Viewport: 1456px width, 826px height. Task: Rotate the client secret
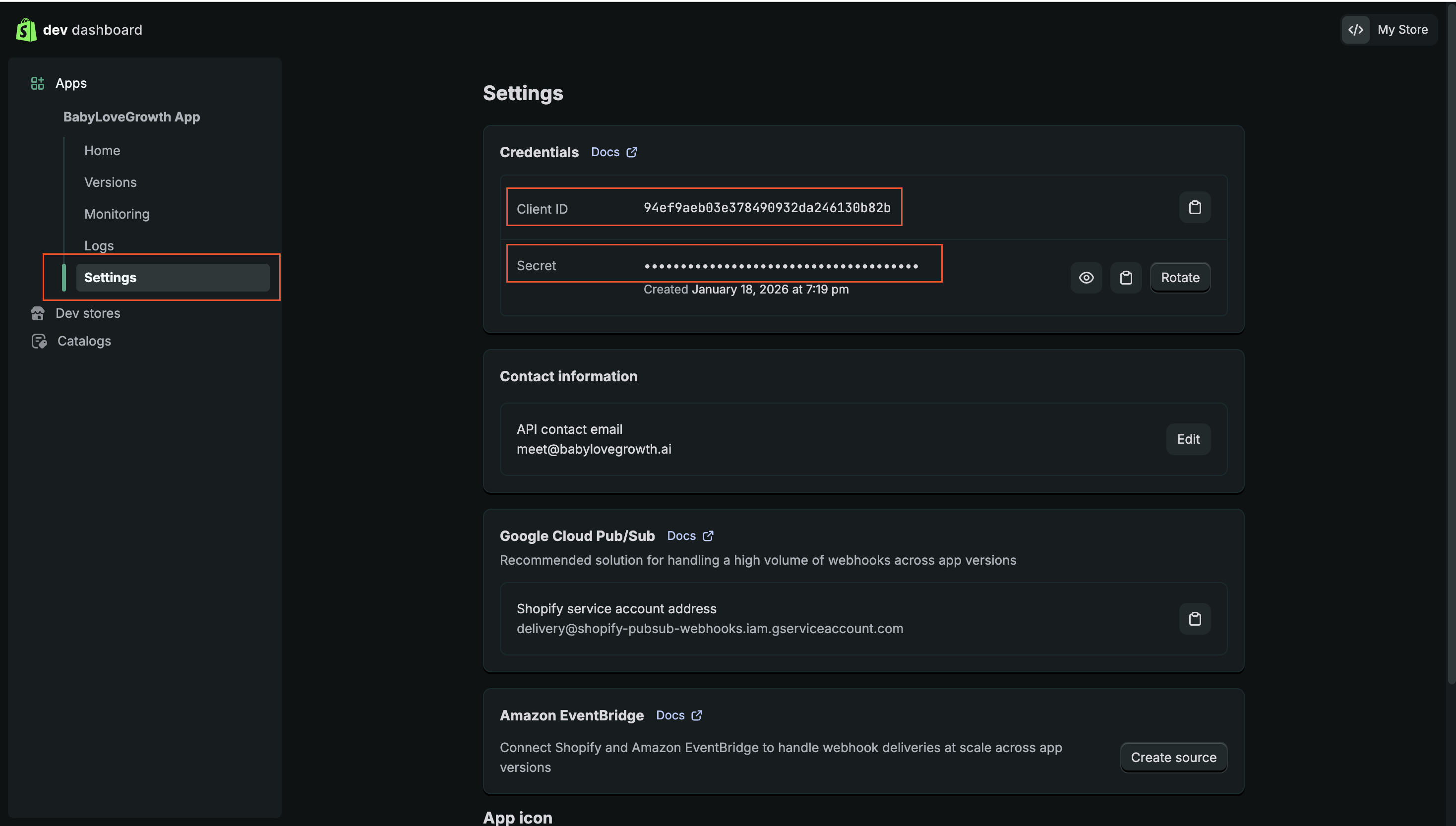tap(1180, 278)
